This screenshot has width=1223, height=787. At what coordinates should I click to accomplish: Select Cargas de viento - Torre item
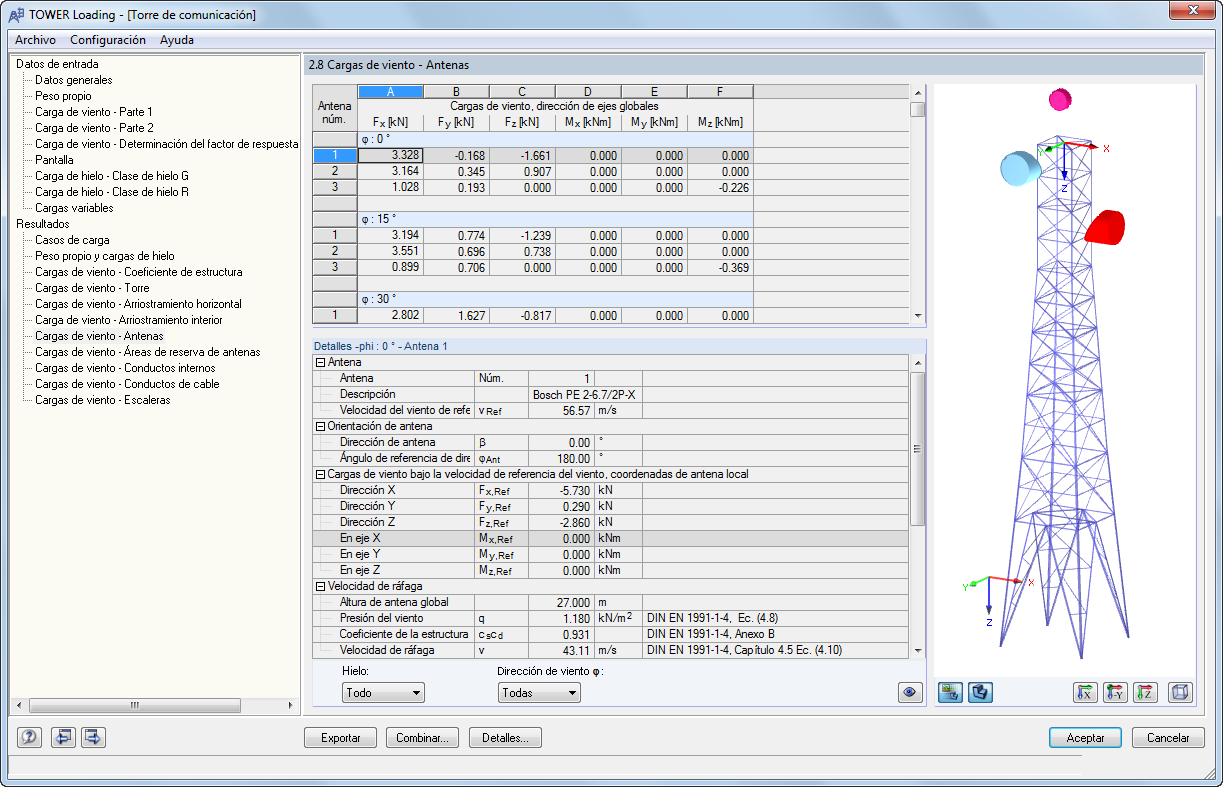click(x=92, y=288)
